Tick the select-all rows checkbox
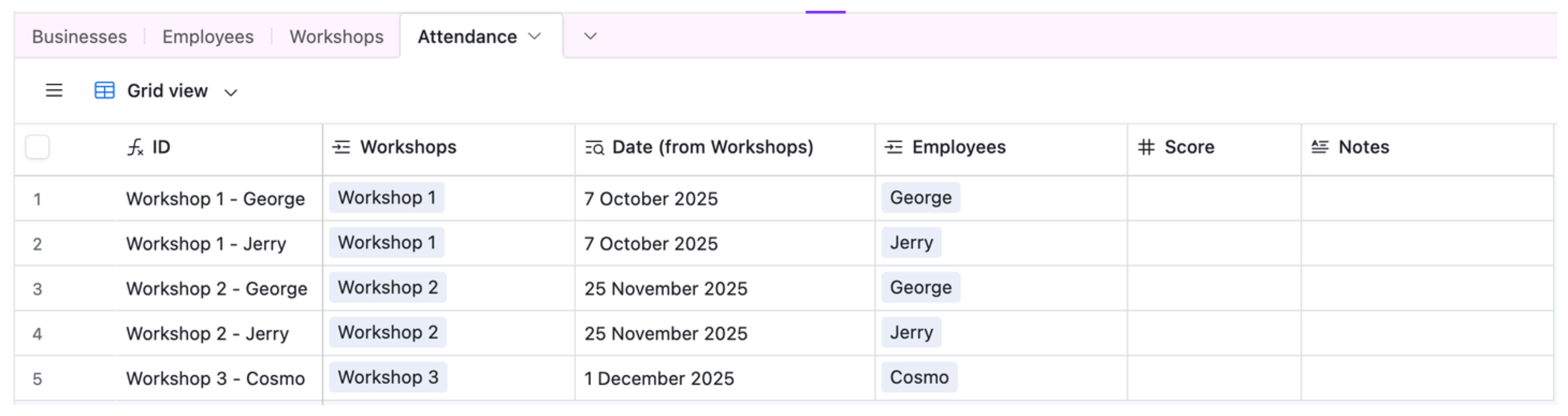1568x416 pixels. pos(37,147)
